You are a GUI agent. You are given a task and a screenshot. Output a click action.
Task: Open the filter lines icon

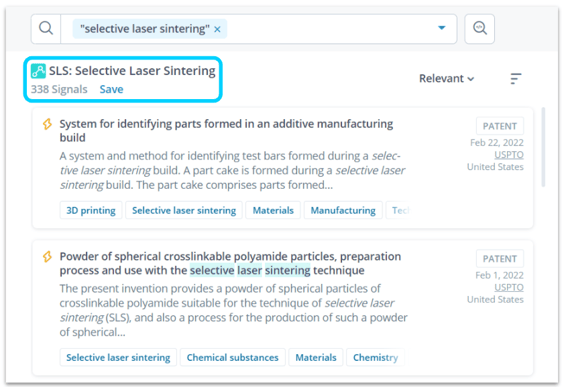pyautogui.click(x=515, y=78)
